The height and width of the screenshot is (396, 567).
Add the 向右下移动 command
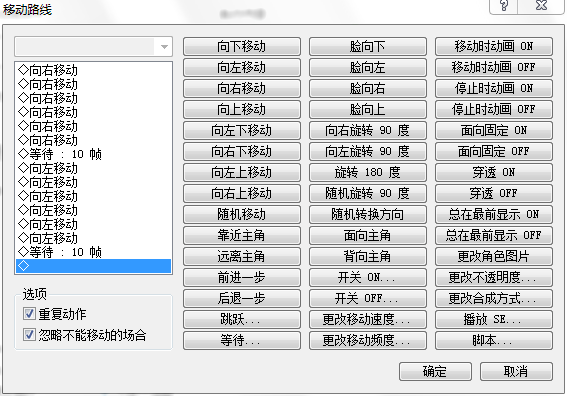point(242,151)
